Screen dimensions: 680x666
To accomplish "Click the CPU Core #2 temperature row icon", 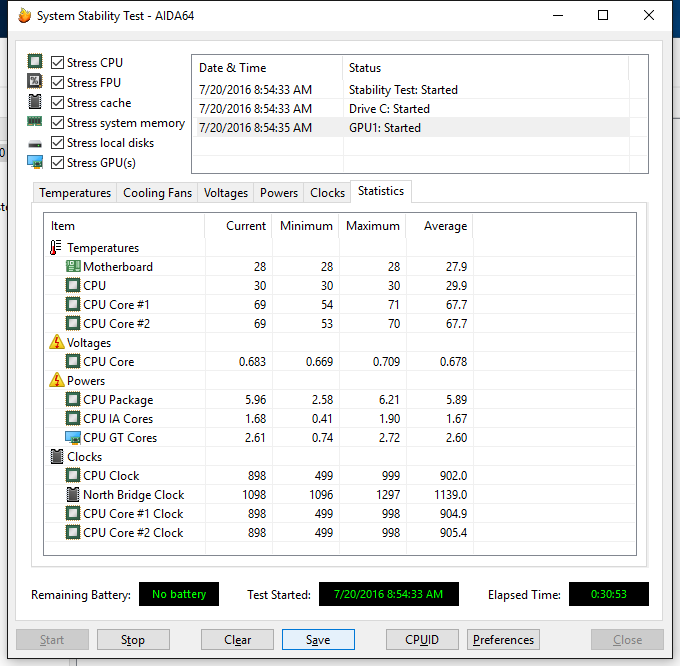I will pos(73,323).
